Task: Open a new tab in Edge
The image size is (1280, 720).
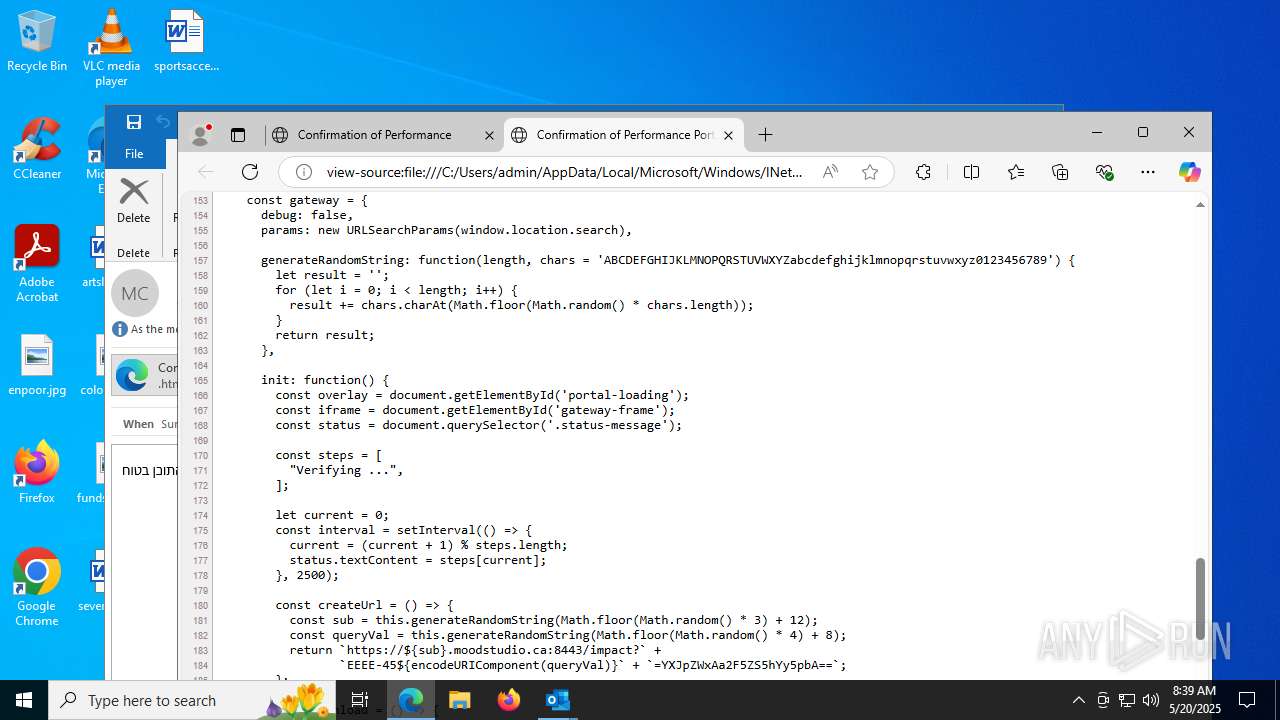Action: (765, 134)
